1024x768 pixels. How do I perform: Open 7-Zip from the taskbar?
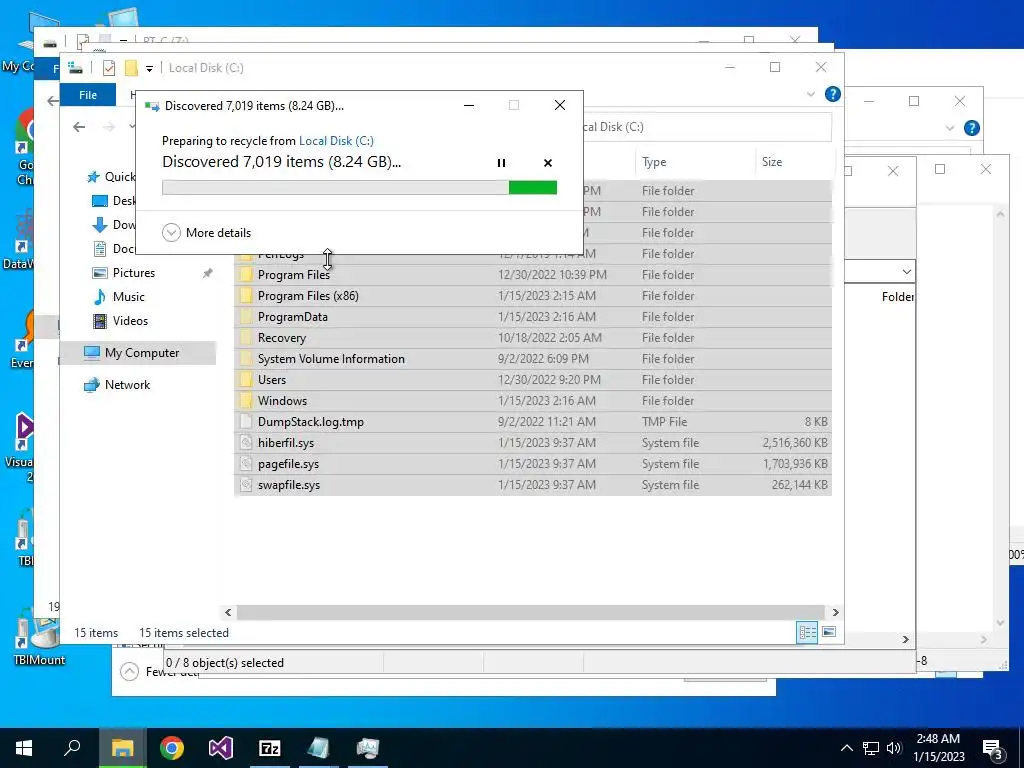(x=270, y=748)
